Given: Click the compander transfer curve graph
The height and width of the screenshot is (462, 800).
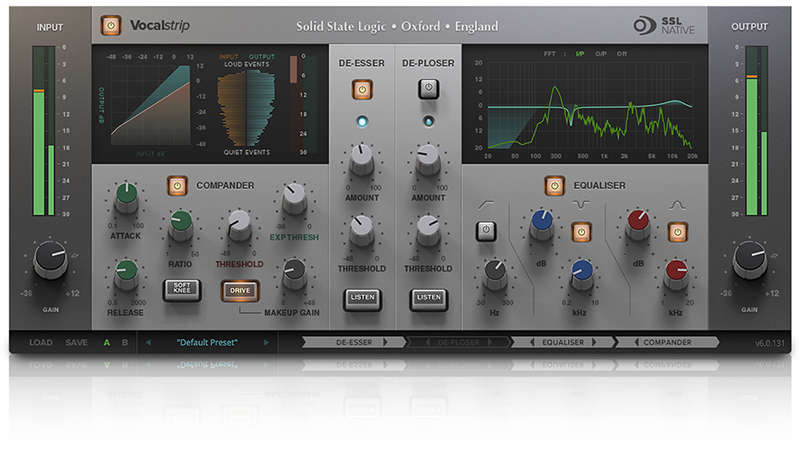Looking at the screenshot, I should point(150,105).
